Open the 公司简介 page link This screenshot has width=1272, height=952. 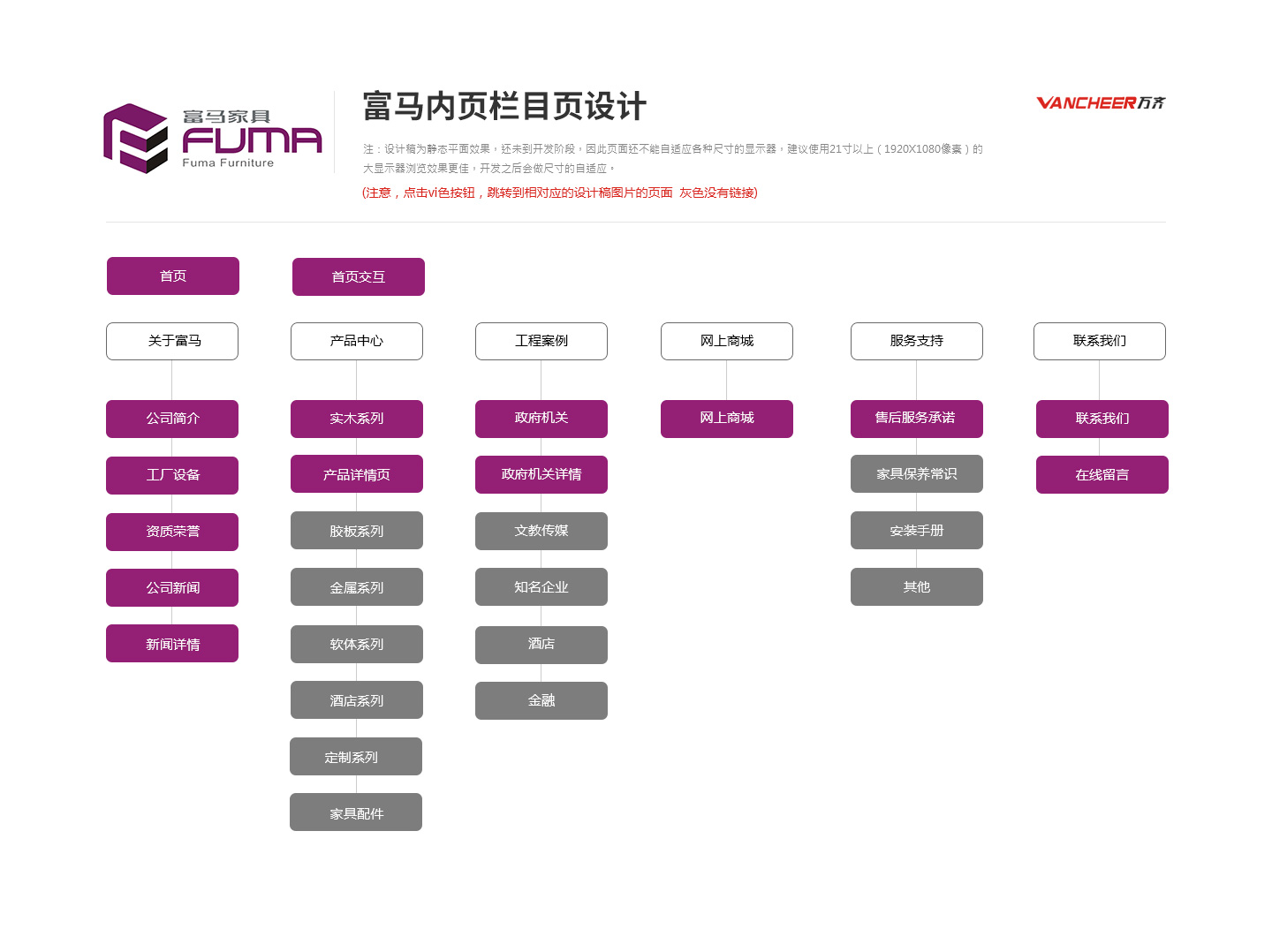coord(172,419)
